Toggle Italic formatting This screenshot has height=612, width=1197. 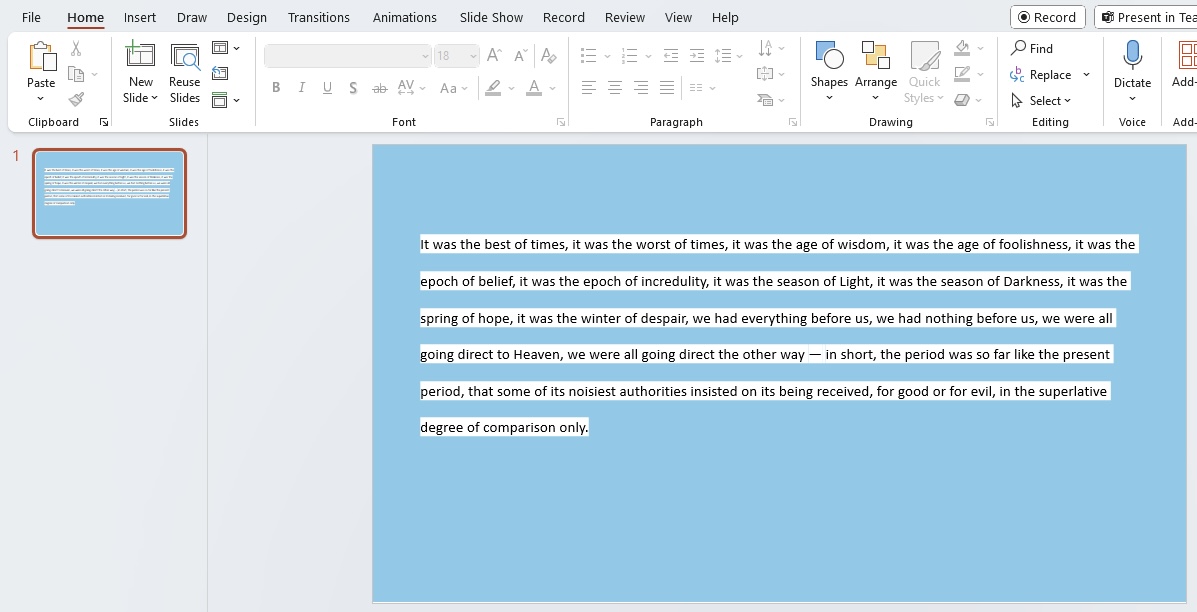coord(302,88)
